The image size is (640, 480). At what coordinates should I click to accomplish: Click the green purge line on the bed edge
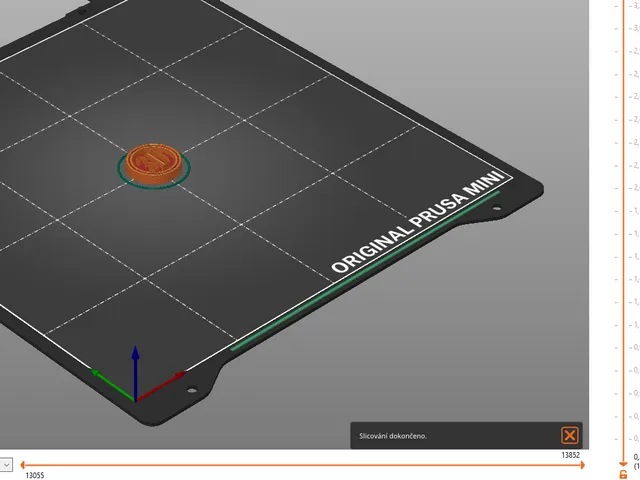tap(365, 271)
